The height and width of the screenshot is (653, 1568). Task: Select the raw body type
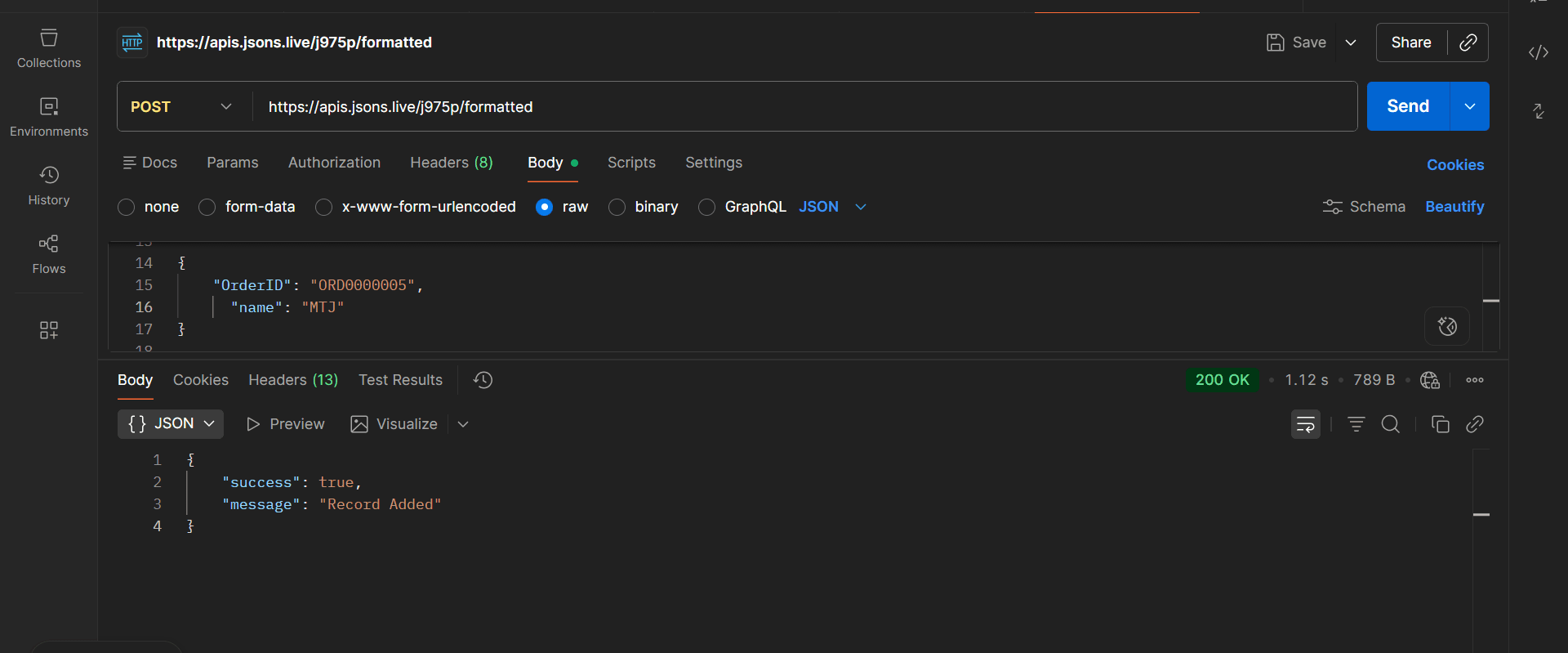point(545,207)
